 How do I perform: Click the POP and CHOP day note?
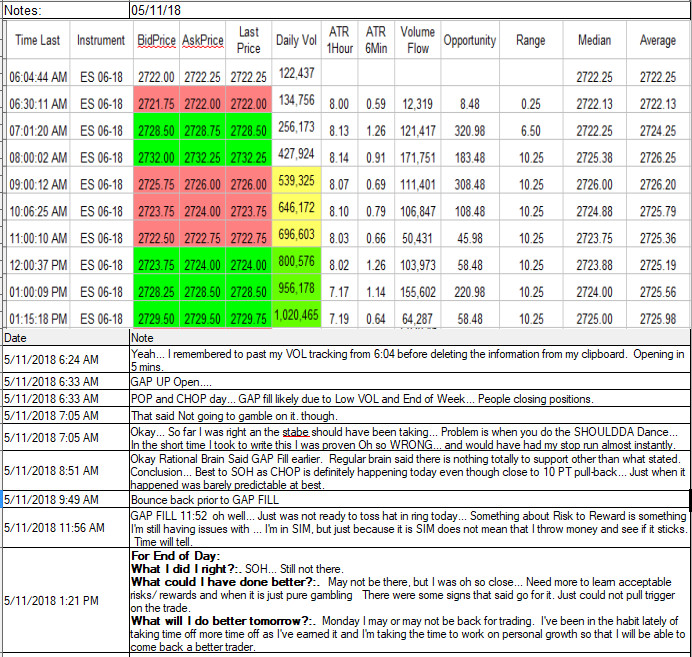click(410, 399)
